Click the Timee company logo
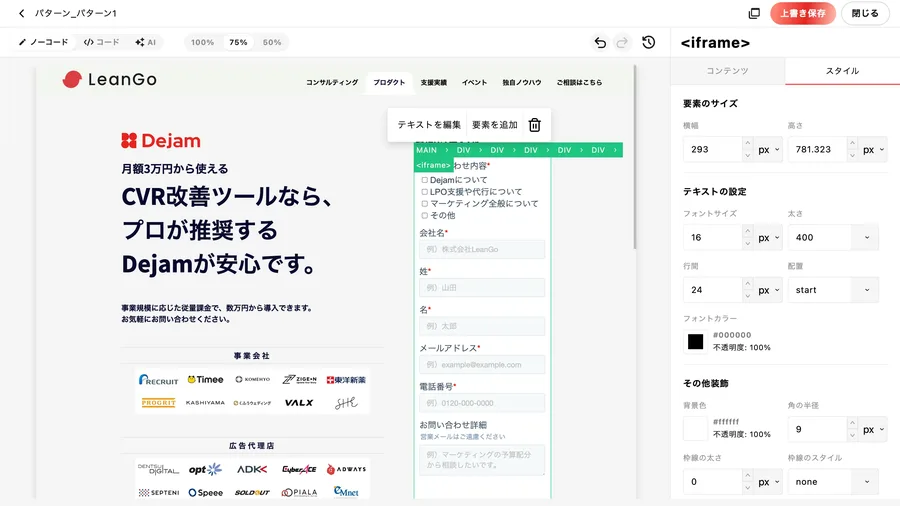 205,380
